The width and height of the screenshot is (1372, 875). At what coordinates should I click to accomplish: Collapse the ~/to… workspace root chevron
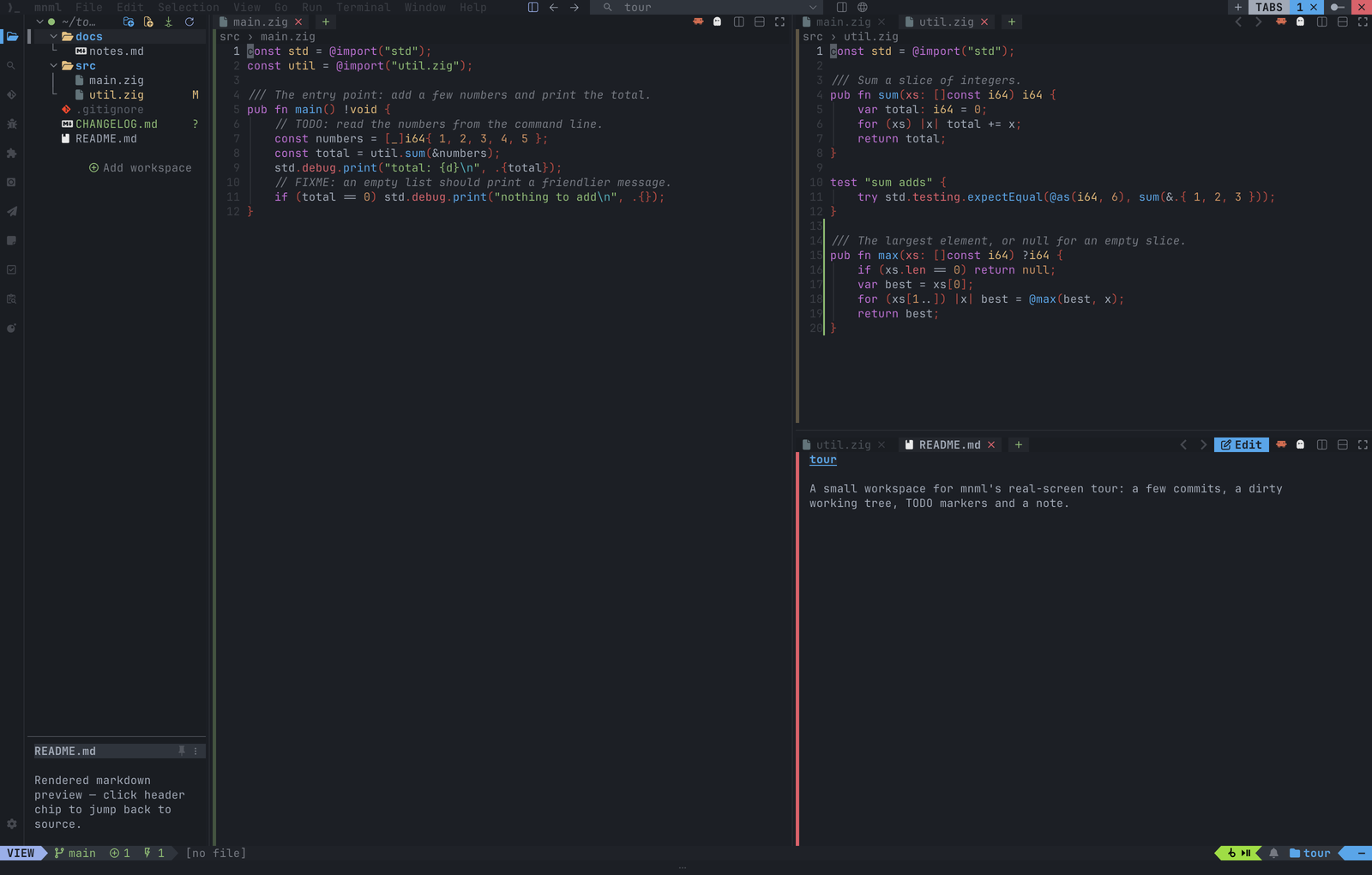point(39,22)
